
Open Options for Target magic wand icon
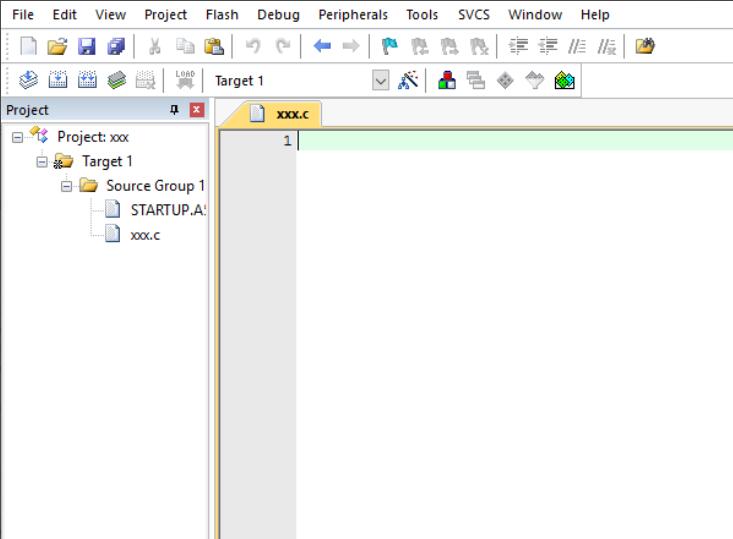(408, 81)
